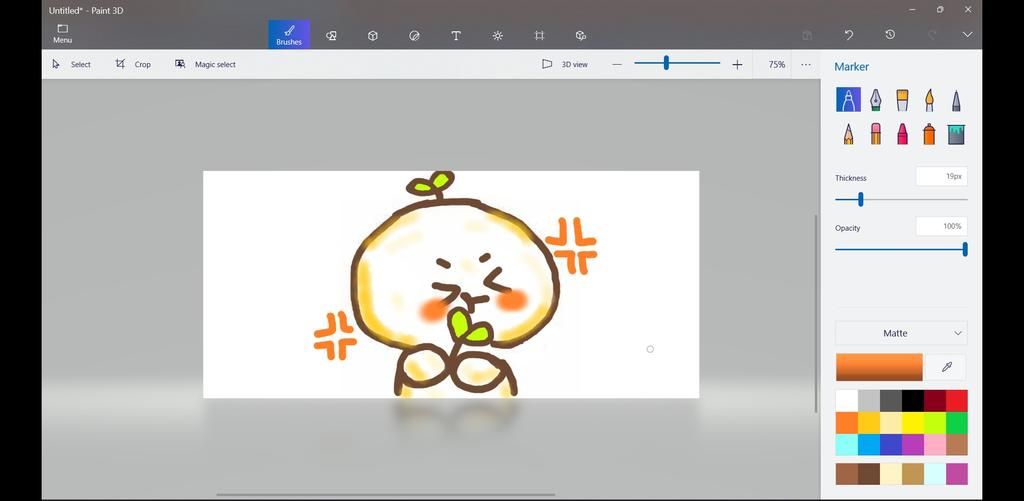The width and height of the screenshot is (1024, 501).
Task: Zoom out with the minus button
Action: 617,64
